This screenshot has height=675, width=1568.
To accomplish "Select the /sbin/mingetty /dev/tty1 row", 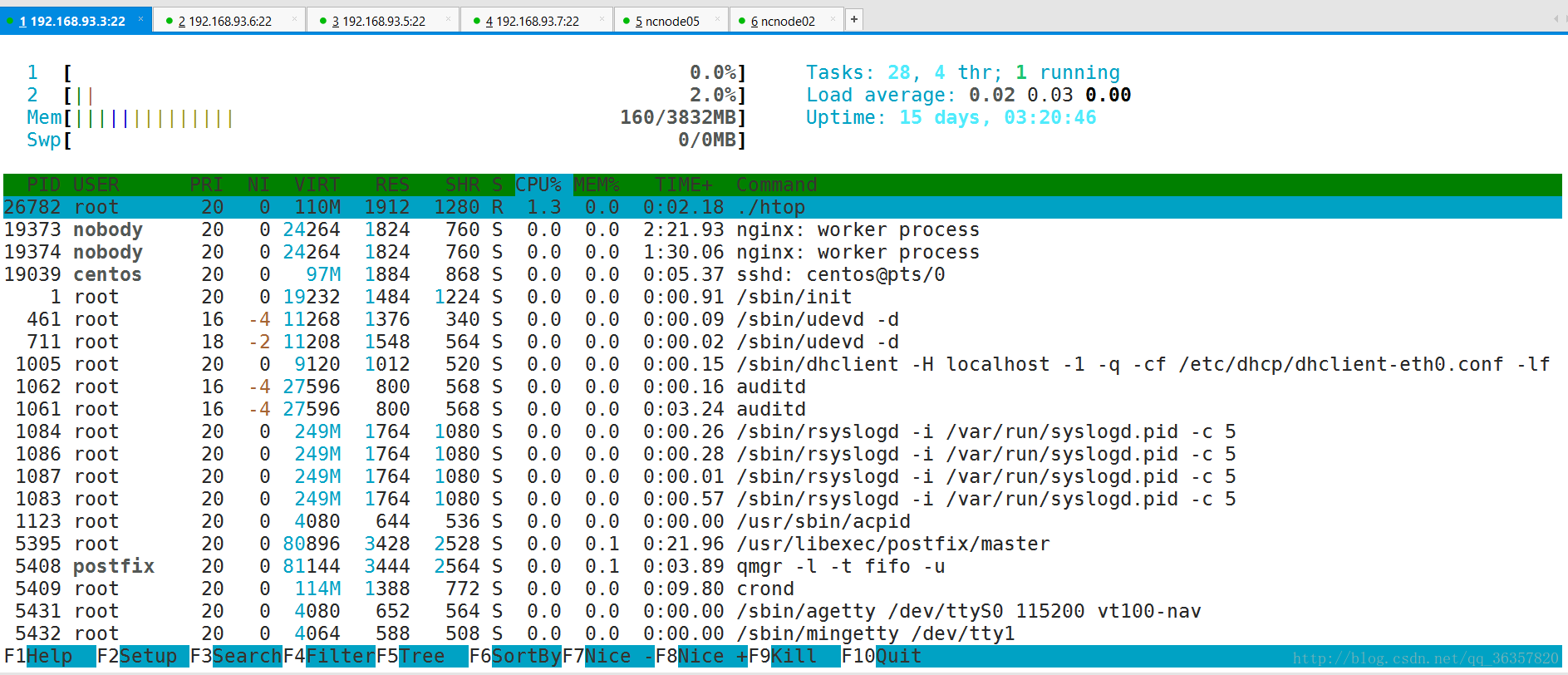I will click(x=783, y=633).
